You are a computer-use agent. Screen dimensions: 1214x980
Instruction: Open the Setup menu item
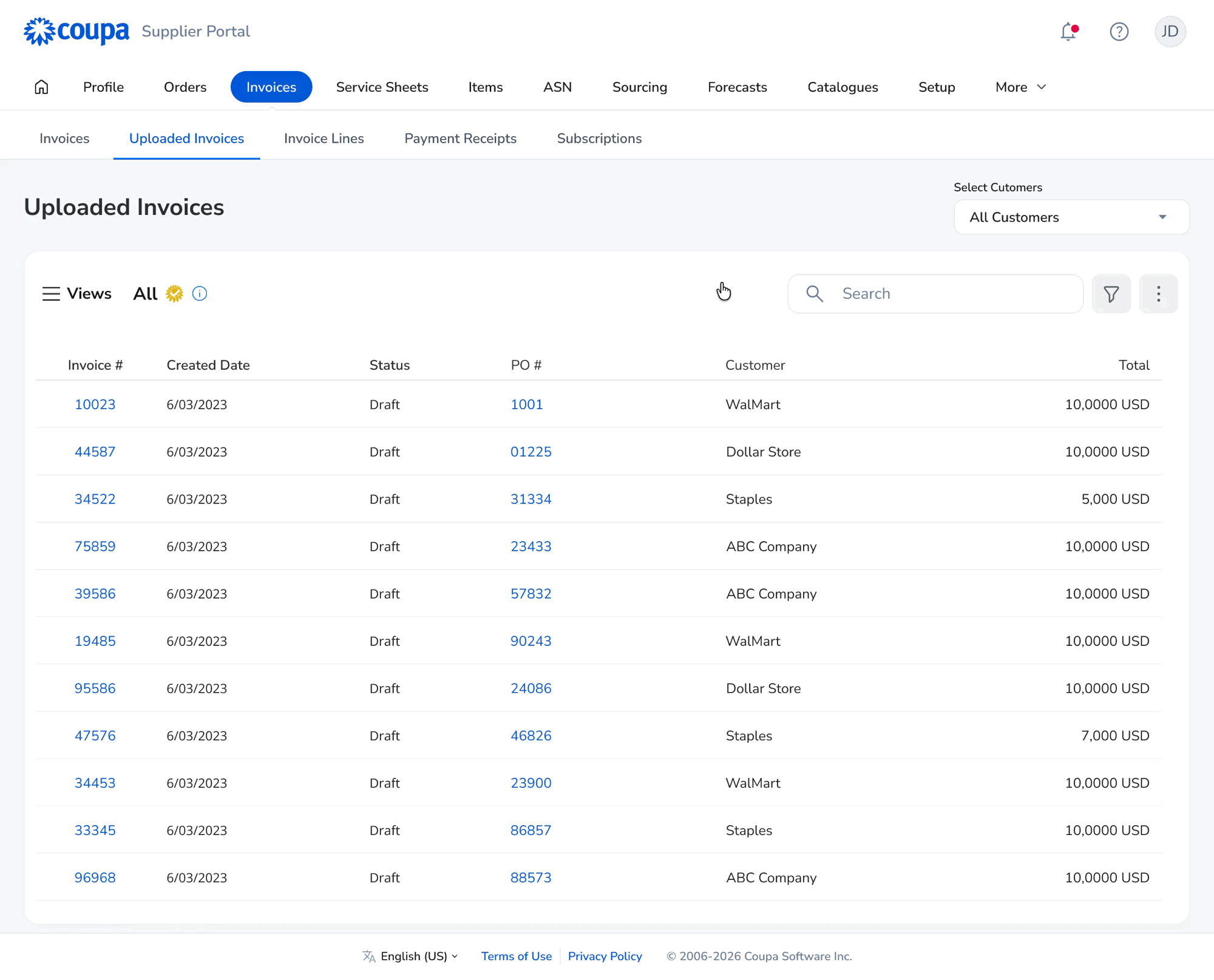click(x=937, y=87)
